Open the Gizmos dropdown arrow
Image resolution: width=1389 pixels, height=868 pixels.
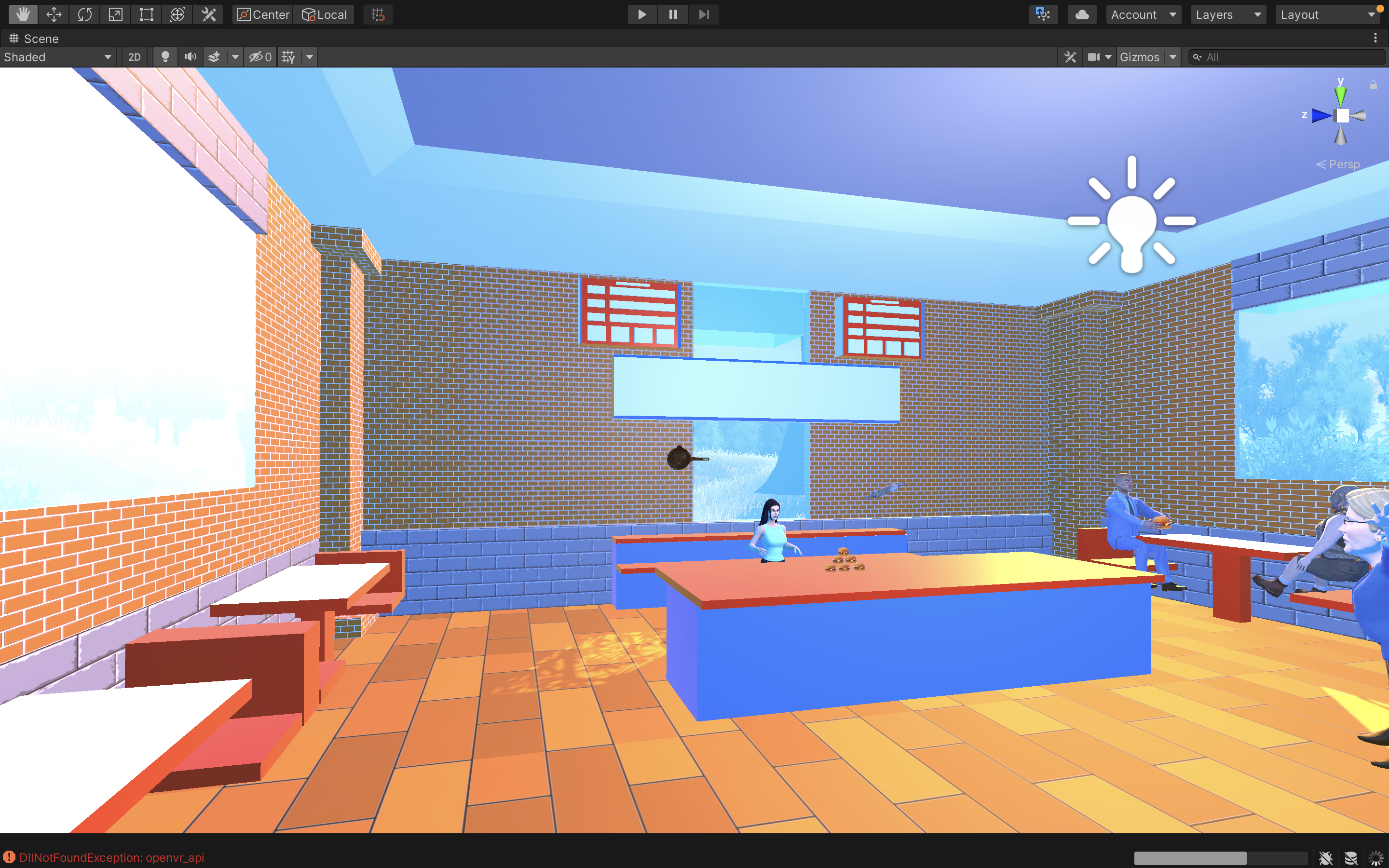(x=1173, y=57)
